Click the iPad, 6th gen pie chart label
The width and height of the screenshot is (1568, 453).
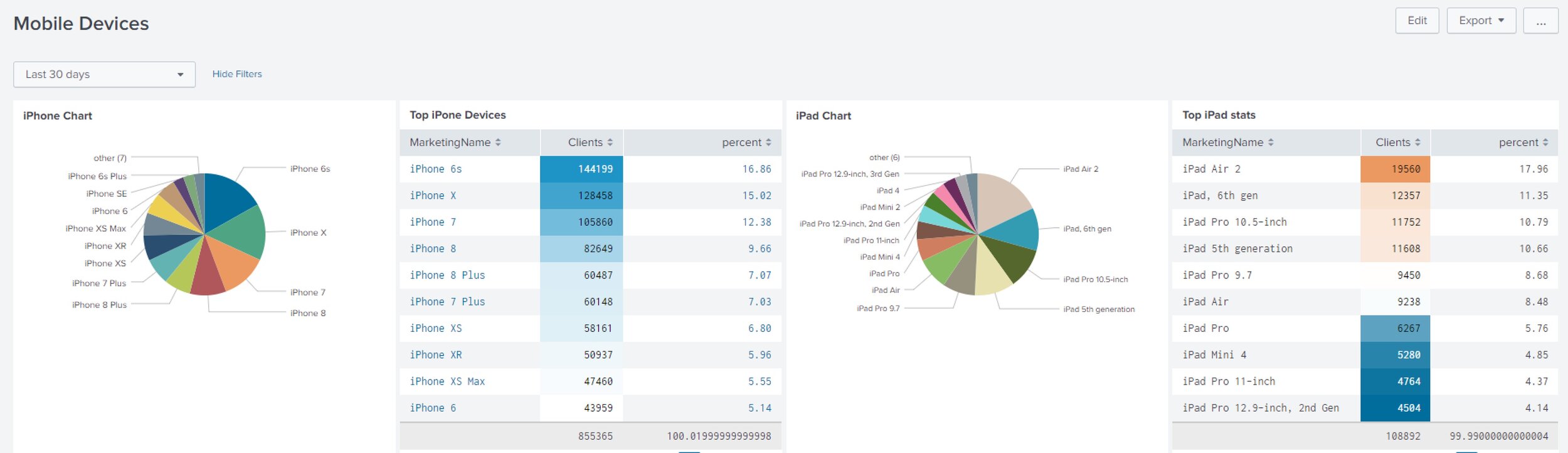(1087, 229)
